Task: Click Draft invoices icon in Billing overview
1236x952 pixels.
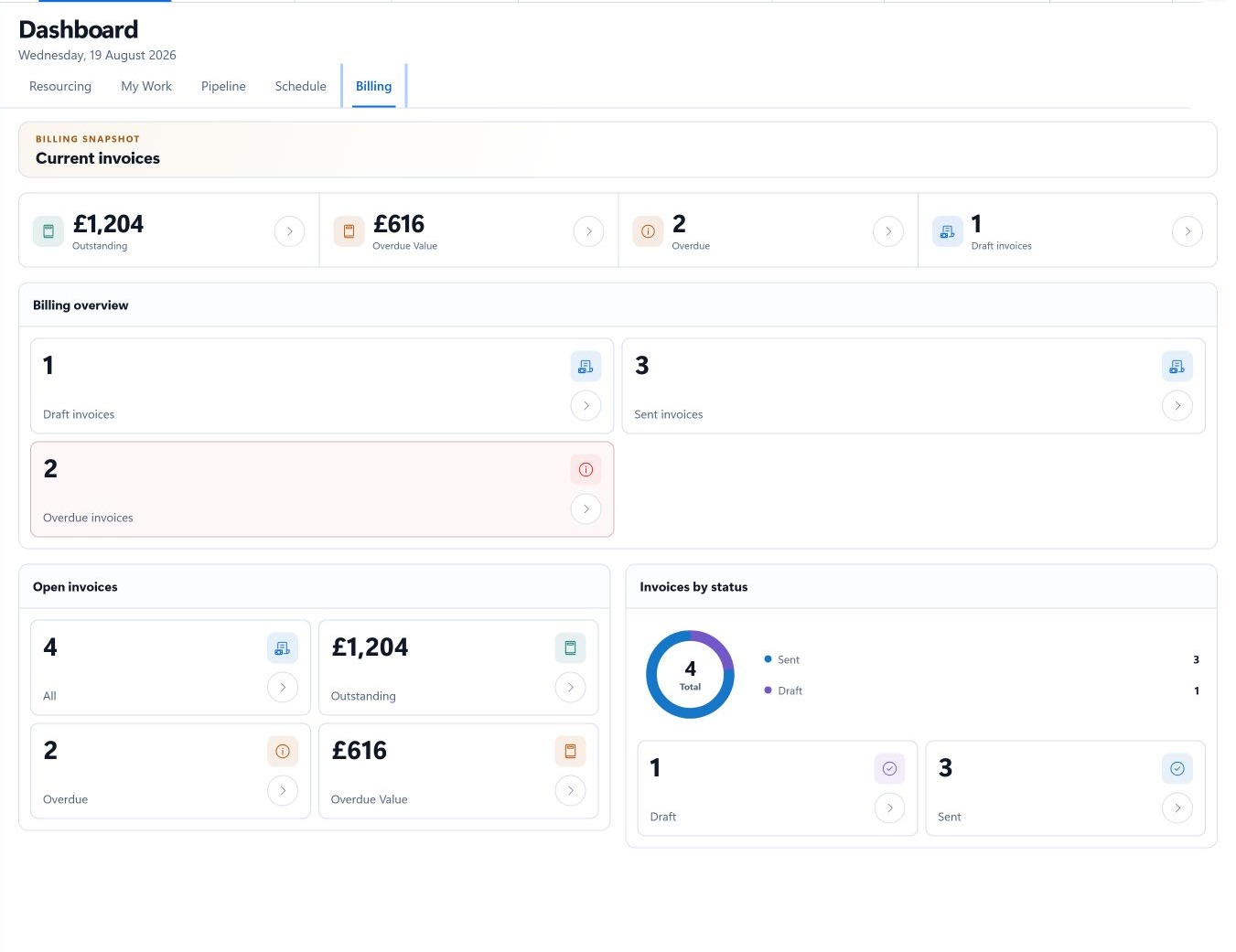Action: pyautogui.click(x=586, y=366)
